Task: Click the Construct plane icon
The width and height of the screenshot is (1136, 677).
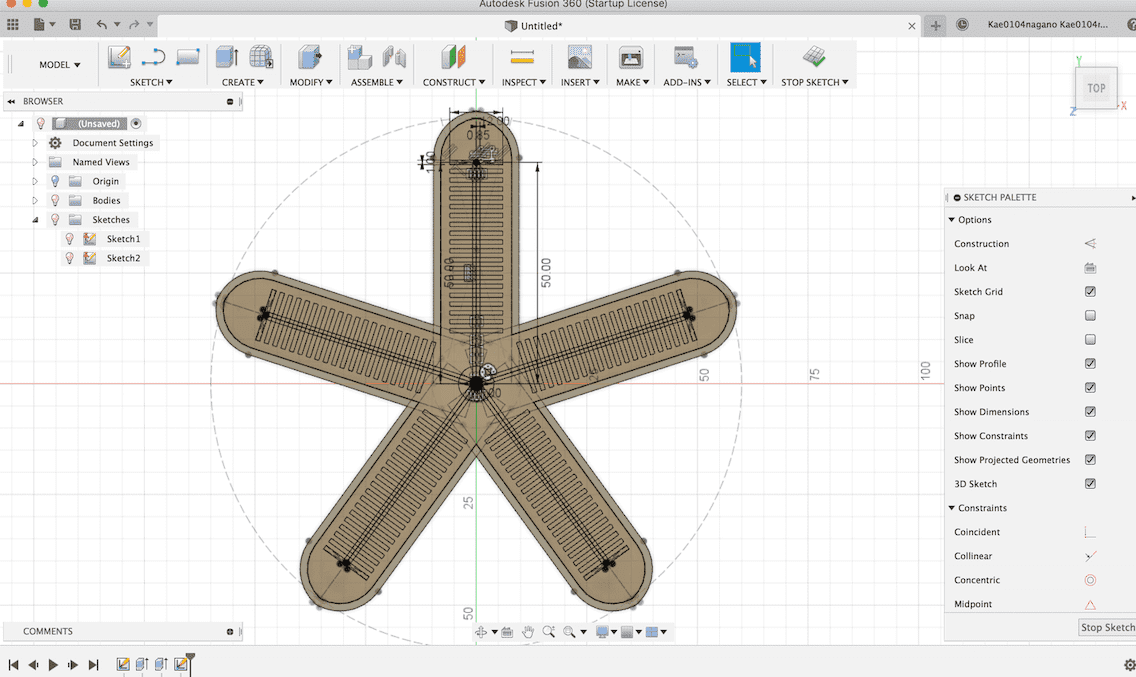Action: click(x=454, y=57)
